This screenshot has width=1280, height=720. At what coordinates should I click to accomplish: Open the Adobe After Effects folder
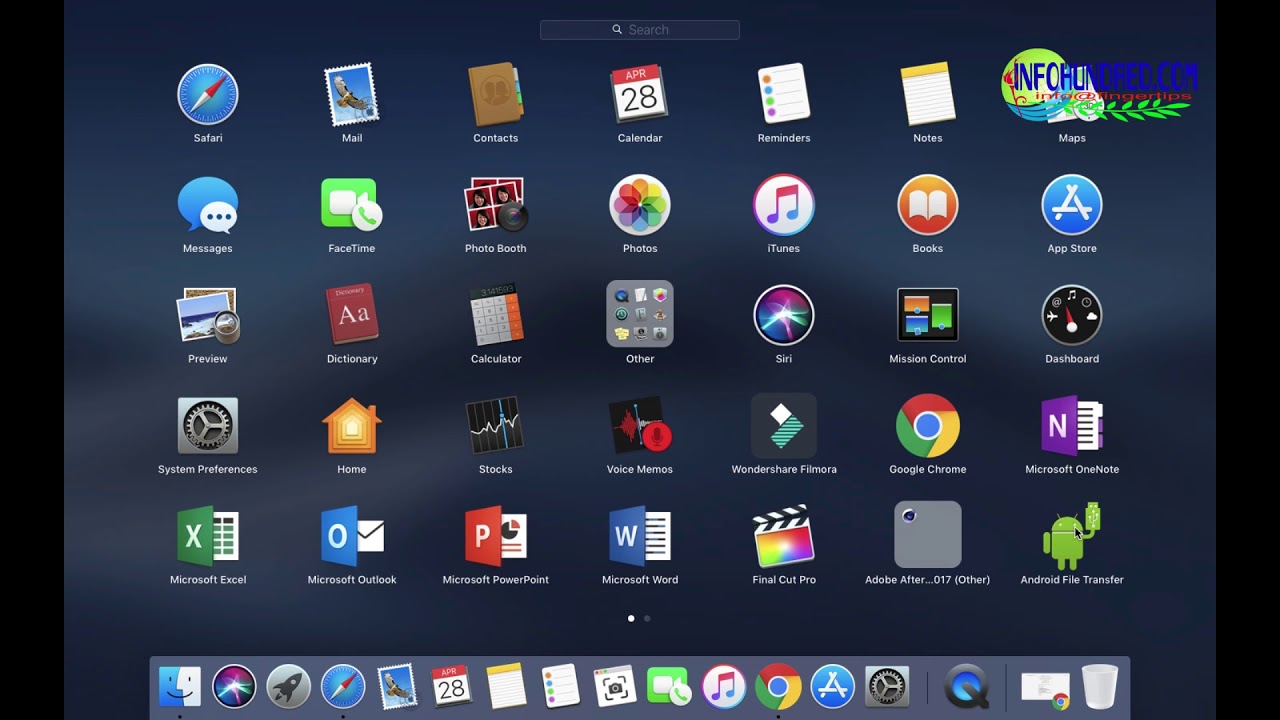tap(928, 535)
